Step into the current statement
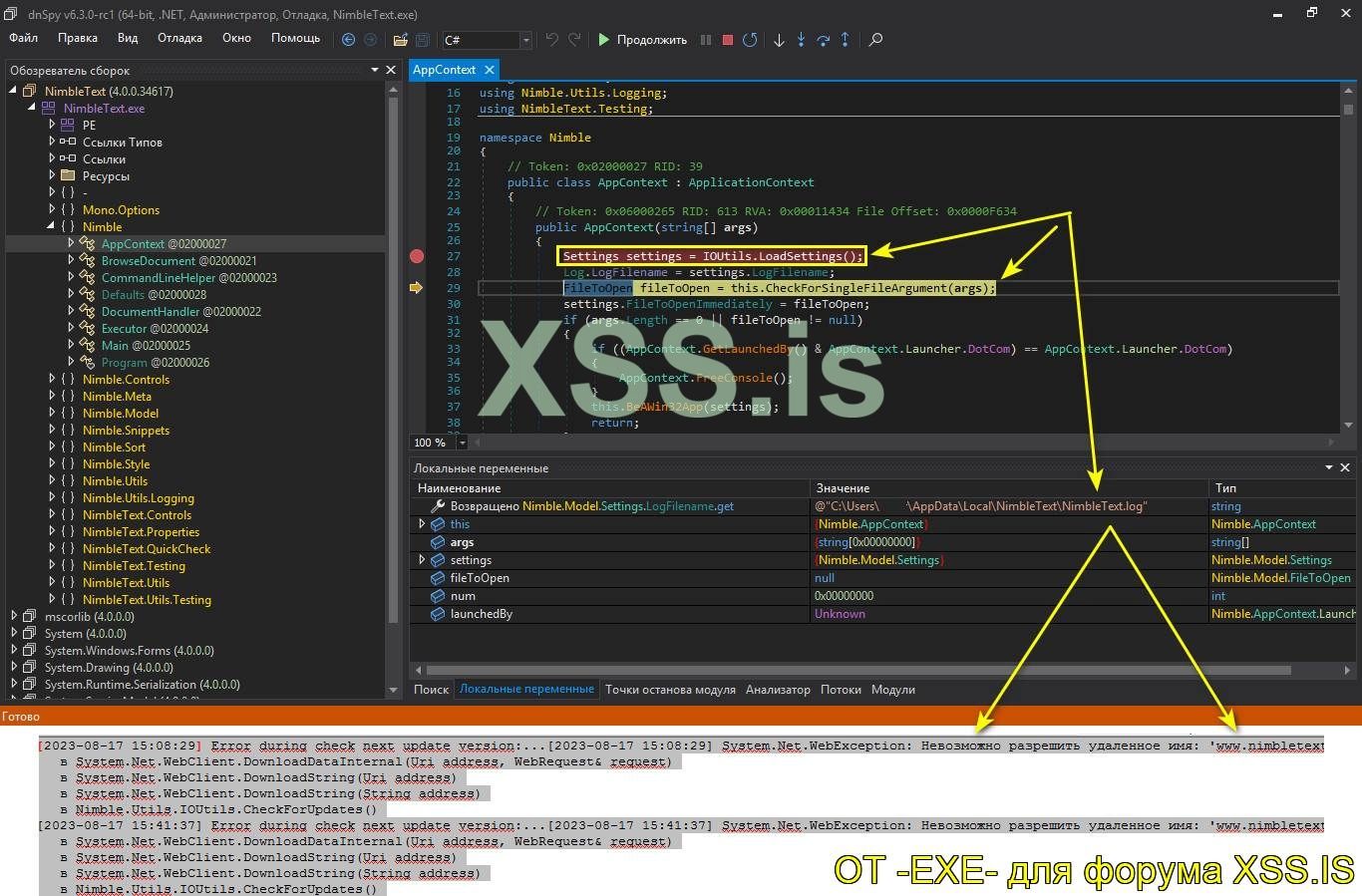 click(x=801, y=40)
